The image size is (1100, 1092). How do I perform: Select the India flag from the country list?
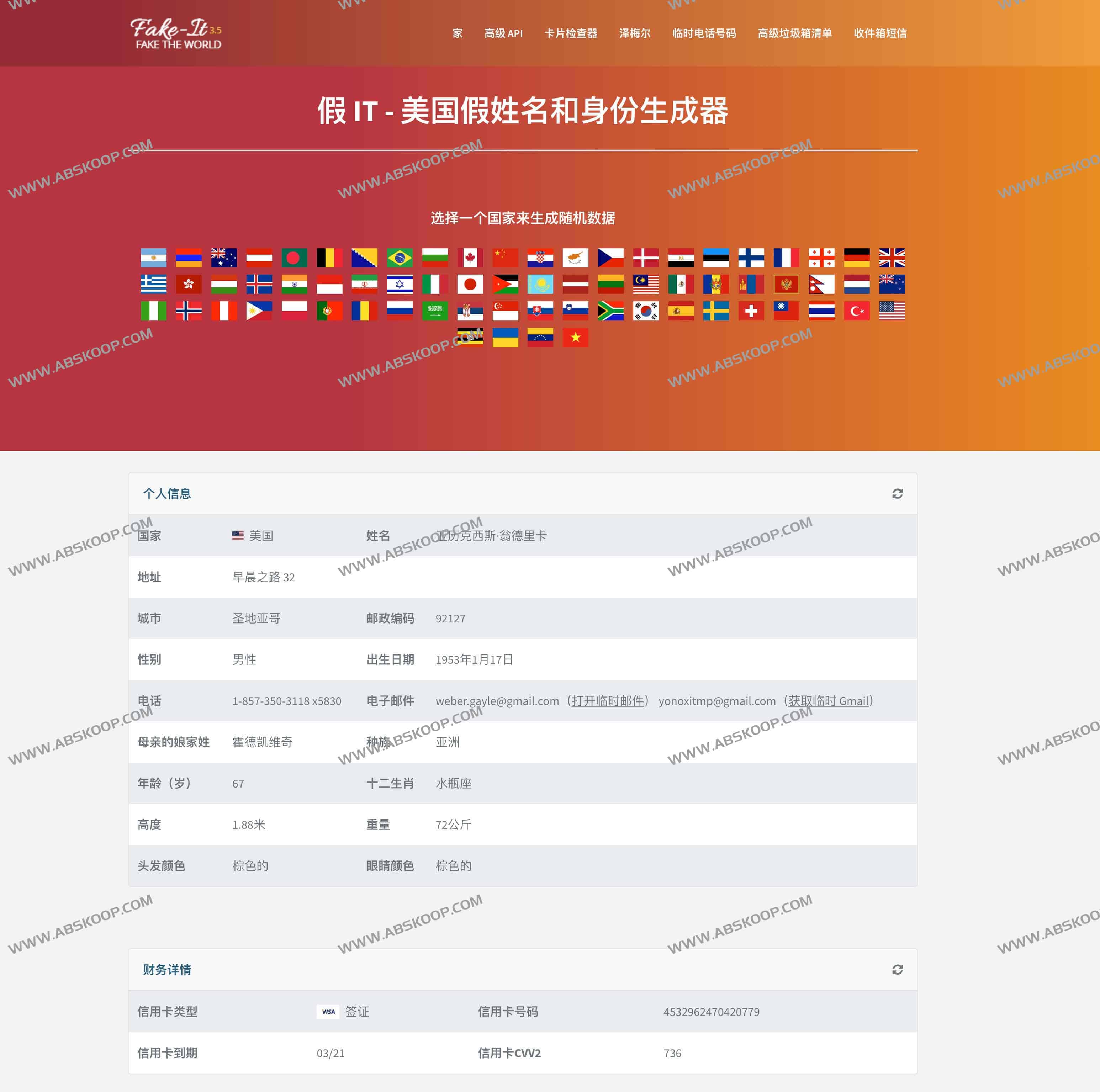[x=294, y=285]
